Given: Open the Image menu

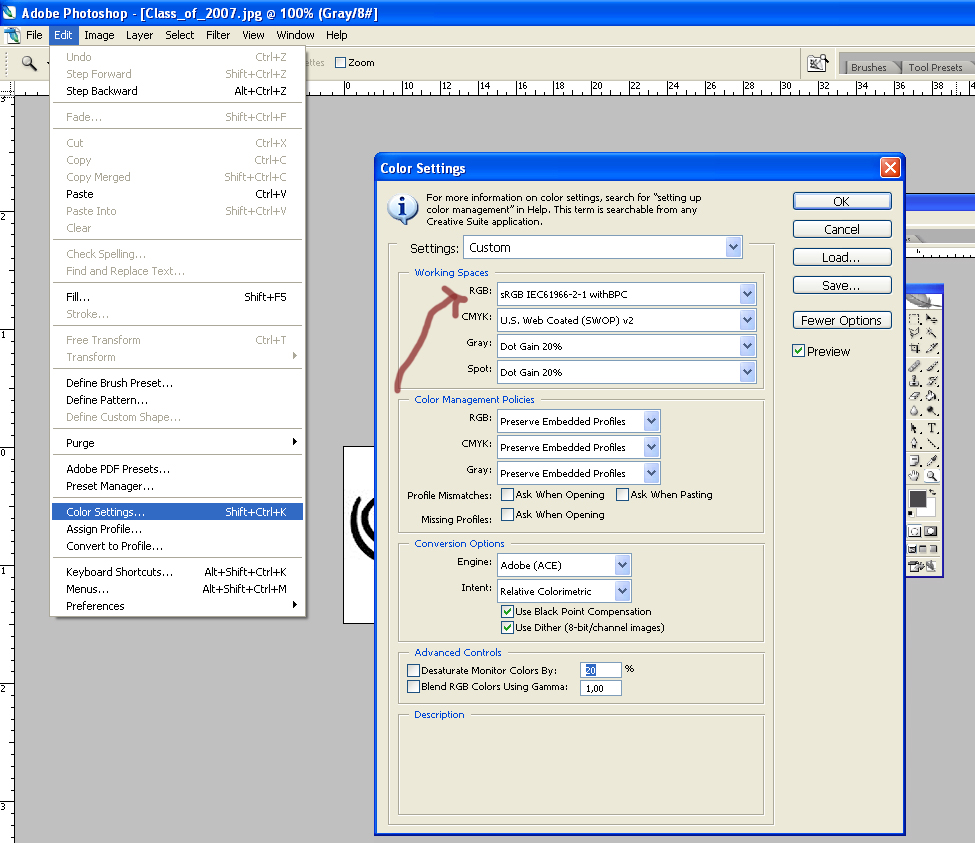Looking at the screenshot, I should pos(99,35).
